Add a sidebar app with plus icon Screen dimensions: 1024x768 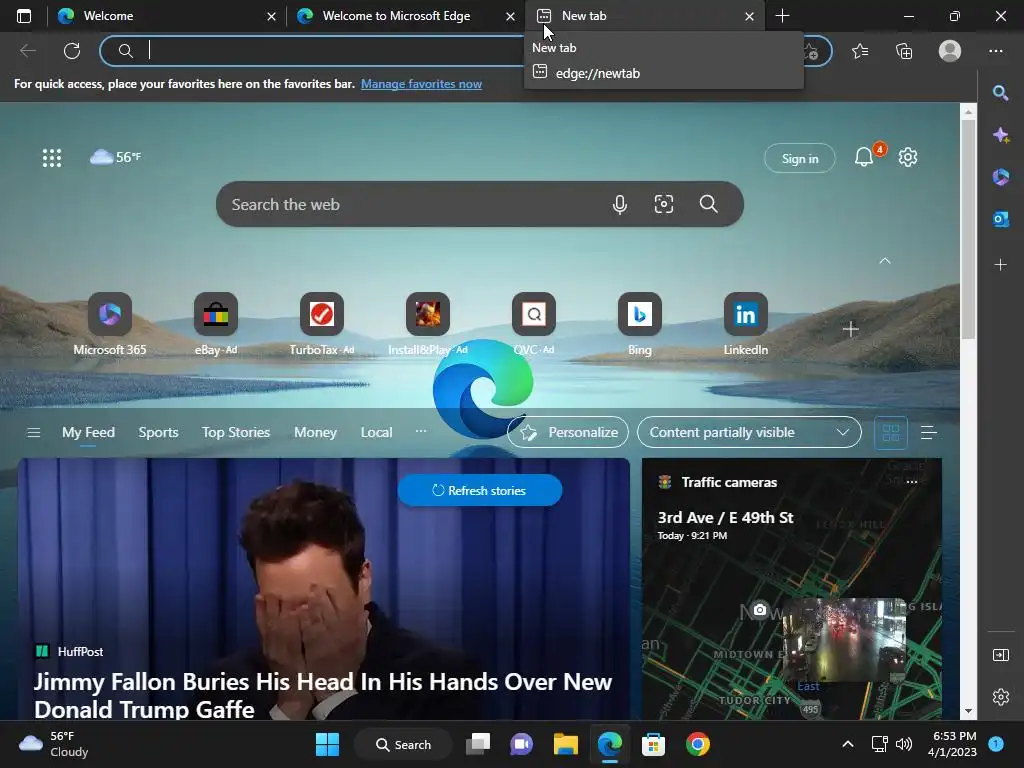pos(1000,264)
